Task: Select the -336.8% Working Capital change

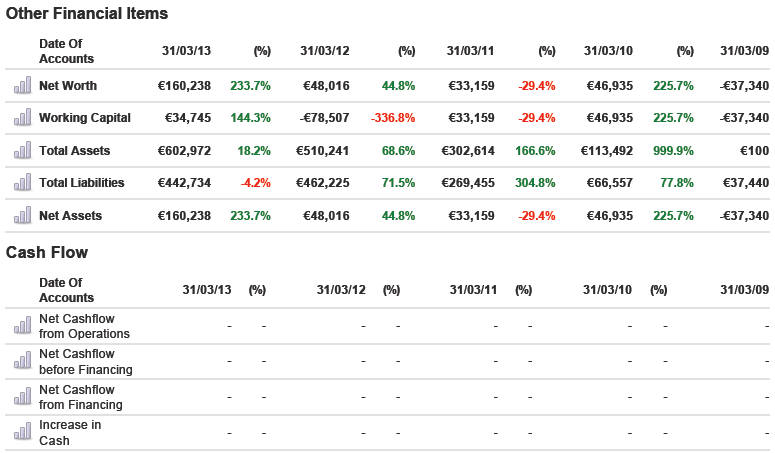Action: [392, 118]
